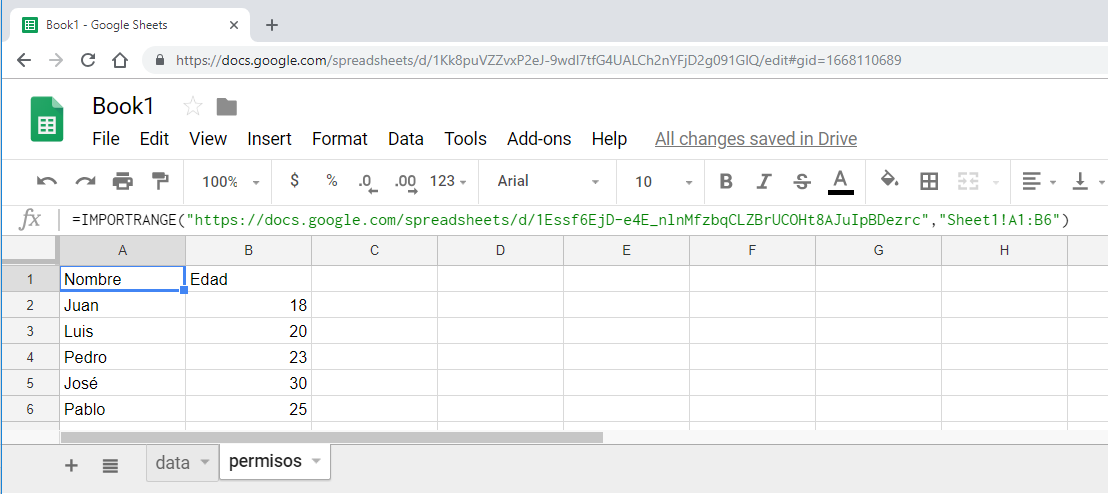Expand the Arial font dropdown
This screenshot has width=1108, height=494.
click(x=548, y=182)
